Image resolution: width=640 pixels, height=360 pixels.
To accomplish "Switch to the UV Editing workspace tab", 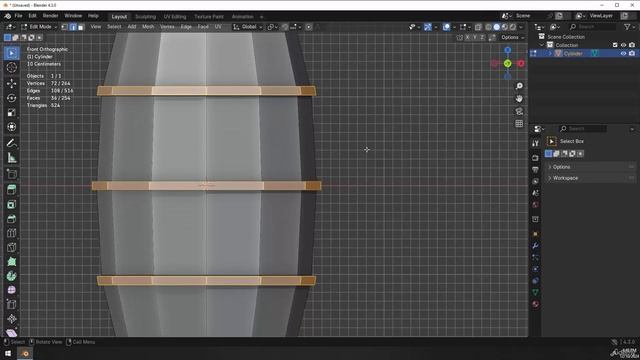I will 175,17.
